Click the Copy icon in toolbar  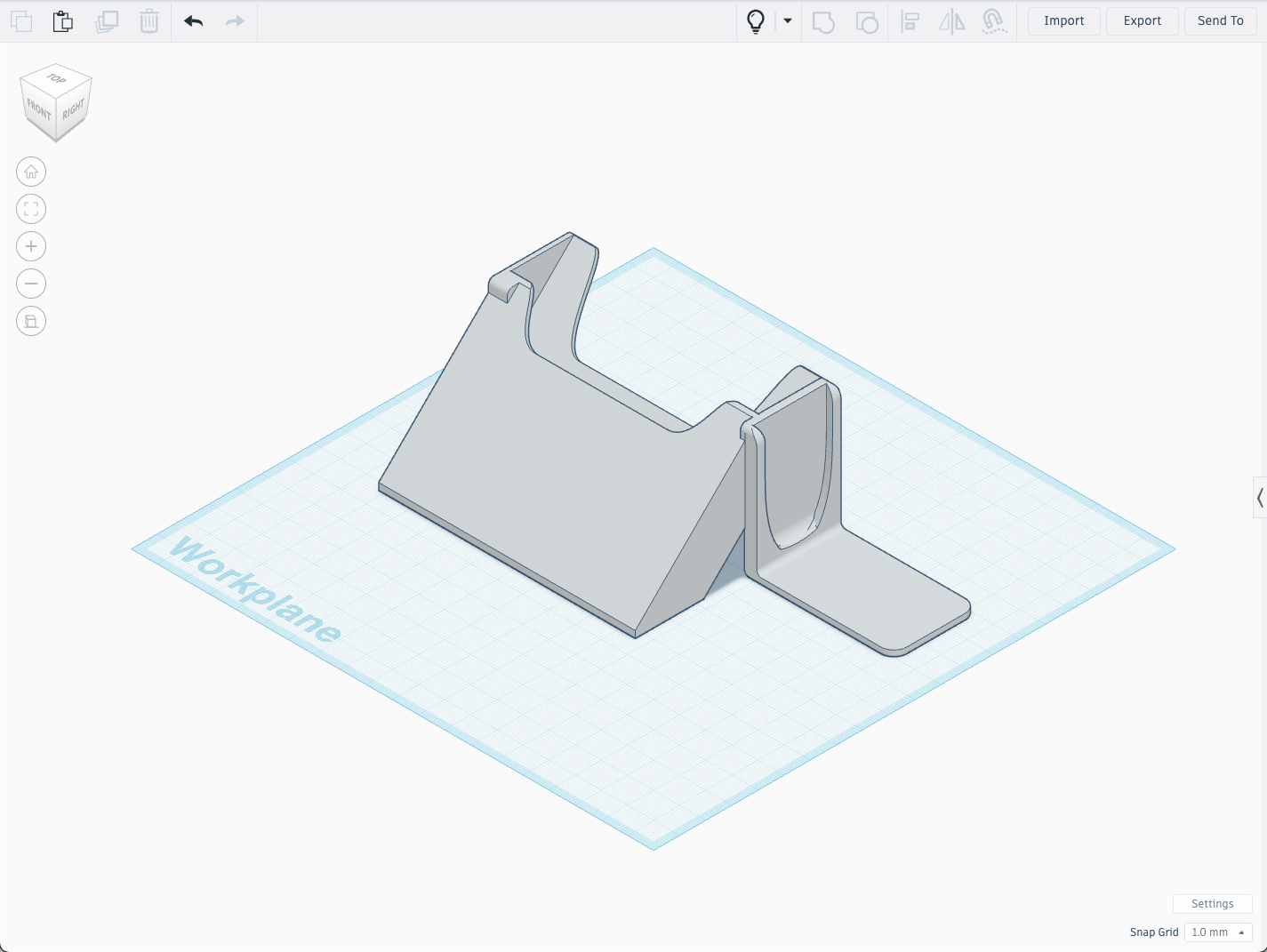[21, 21]
